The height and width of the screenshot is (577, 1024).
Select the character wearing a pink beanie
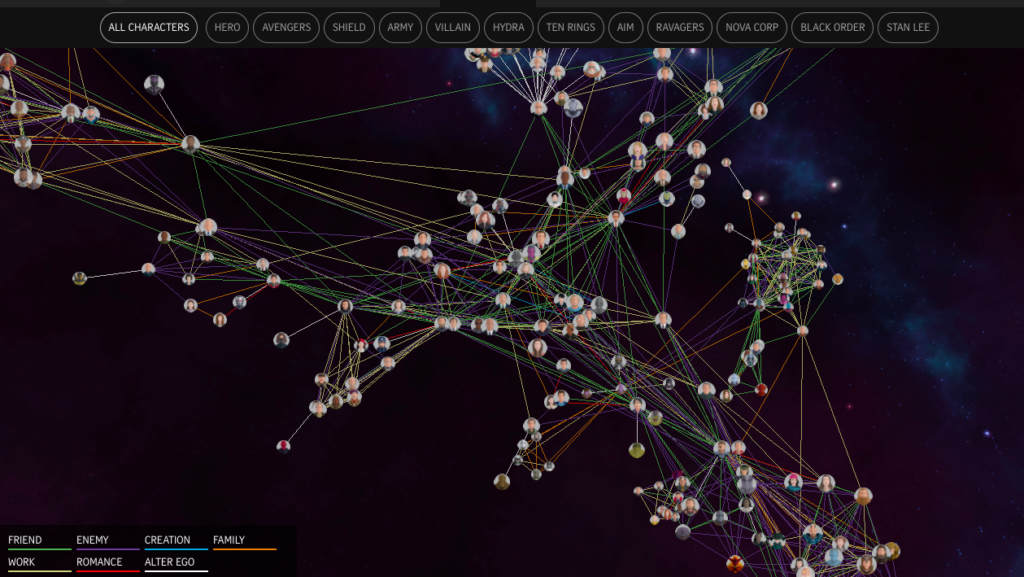(x=794, y=480)
